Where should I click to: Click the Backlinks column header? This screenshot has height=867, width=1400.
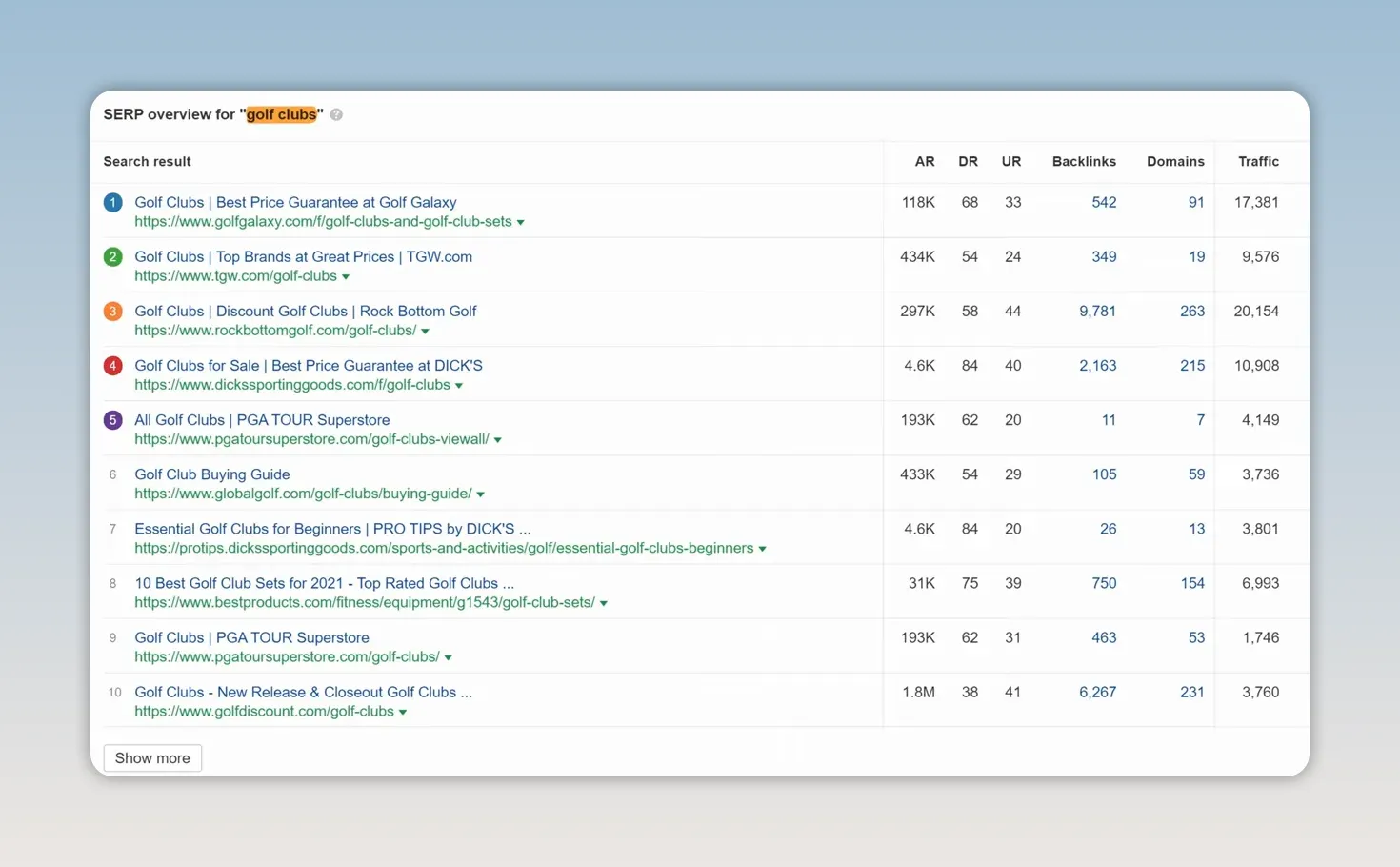(1084, 161)
